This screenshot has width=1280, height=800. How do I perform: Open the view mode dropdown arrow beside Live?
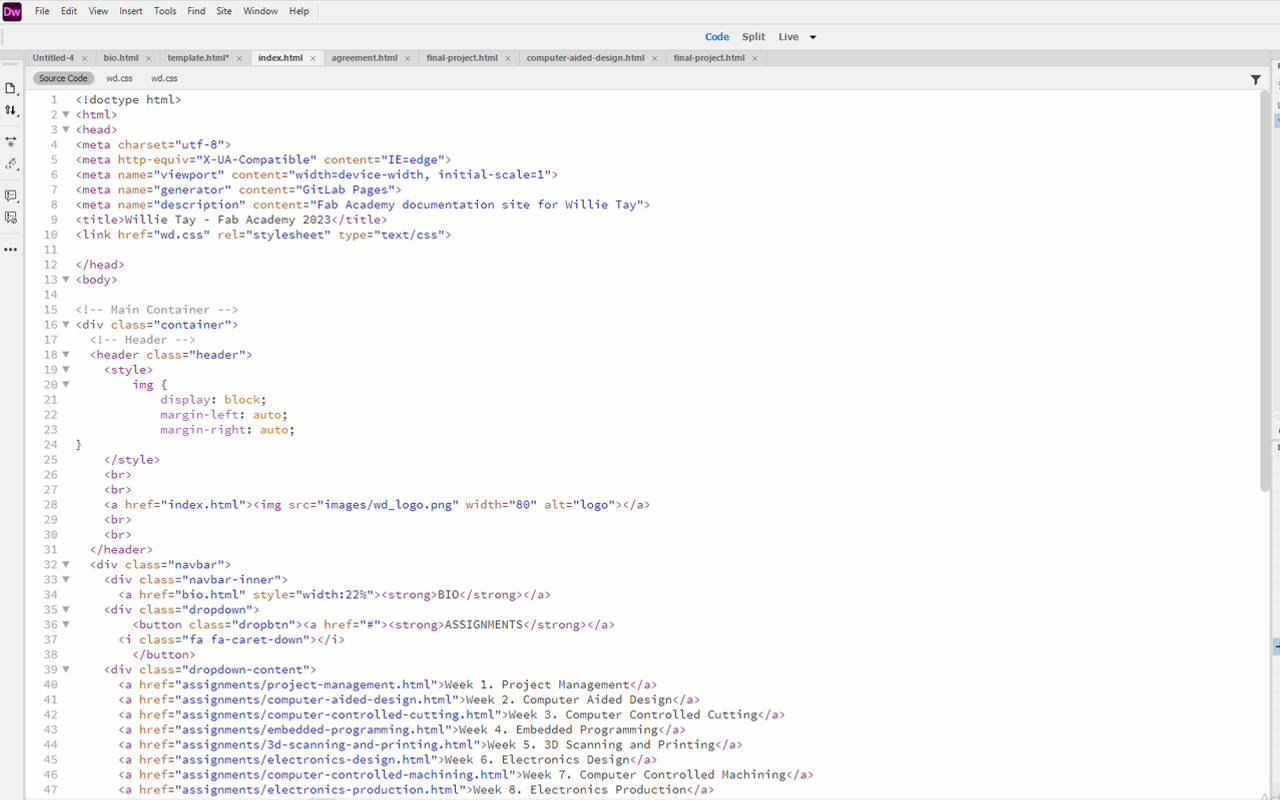pos(813,37)
